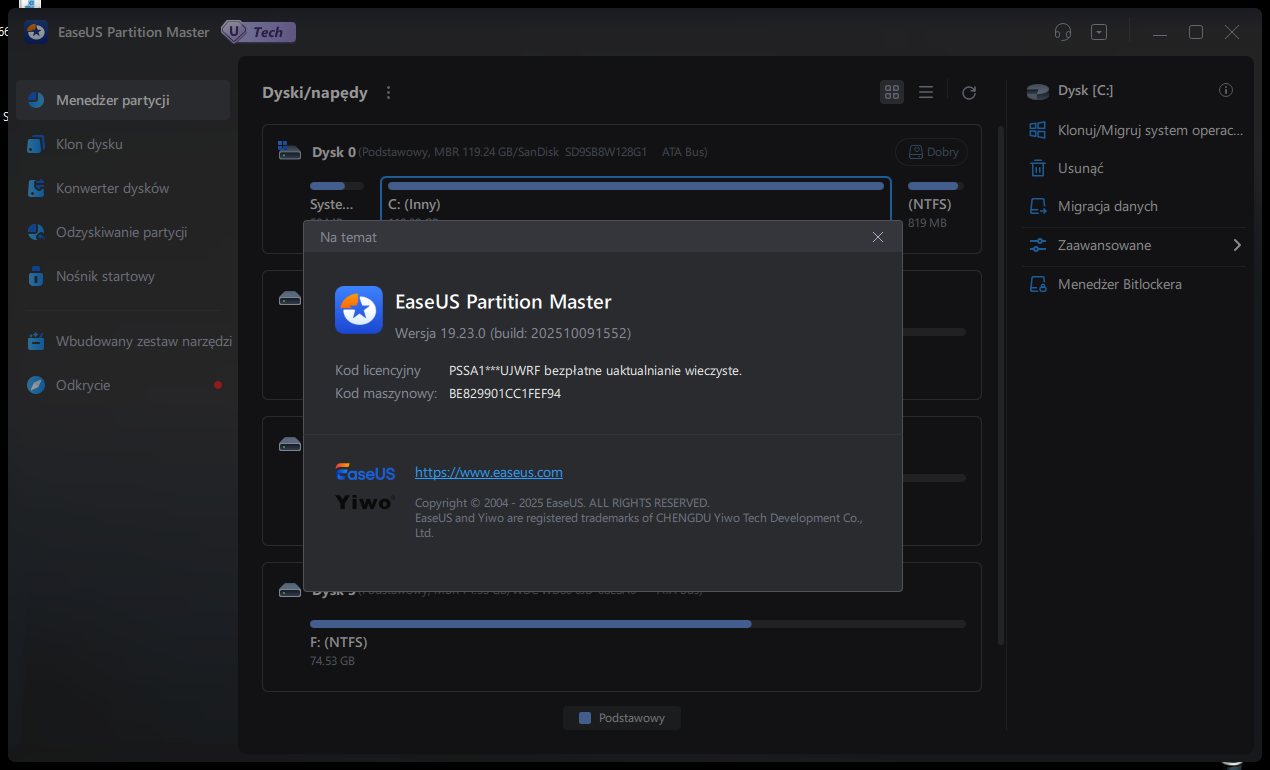Click the machine code BE829901CC1FEF94

(505, 394)
